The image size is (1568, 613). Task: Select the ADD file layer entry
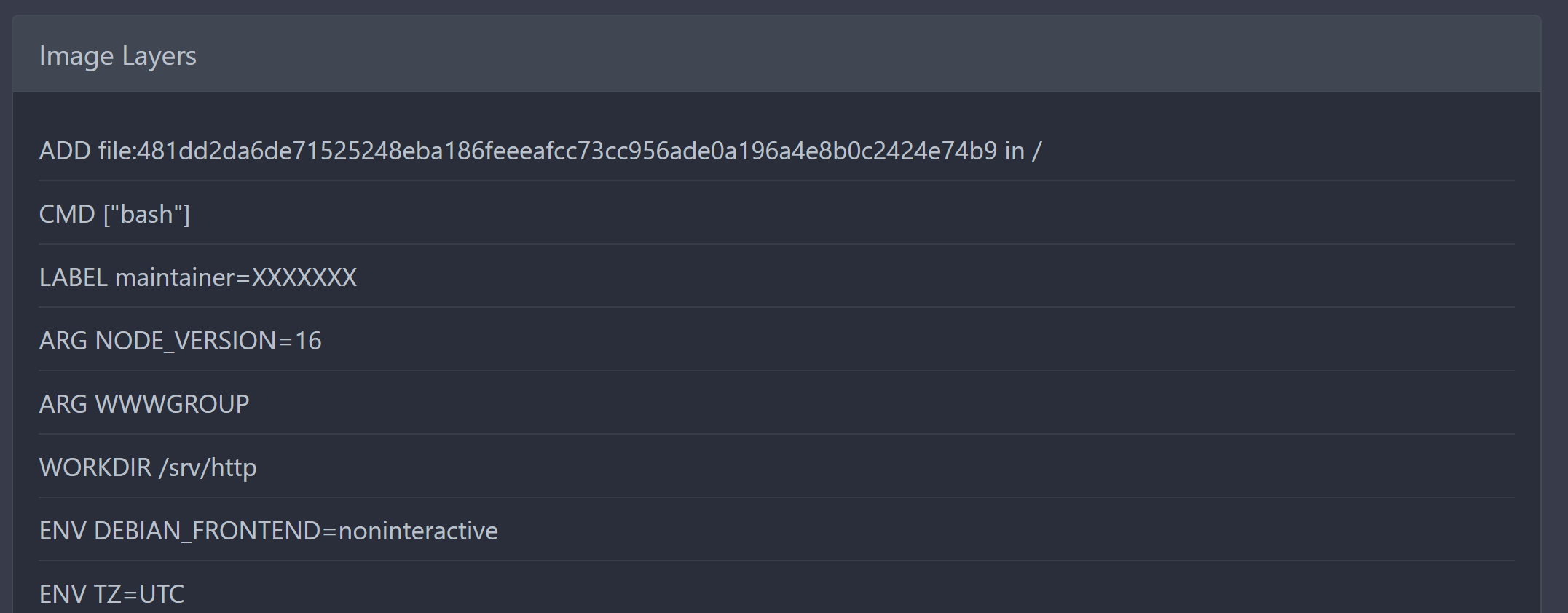coord(539,150)
